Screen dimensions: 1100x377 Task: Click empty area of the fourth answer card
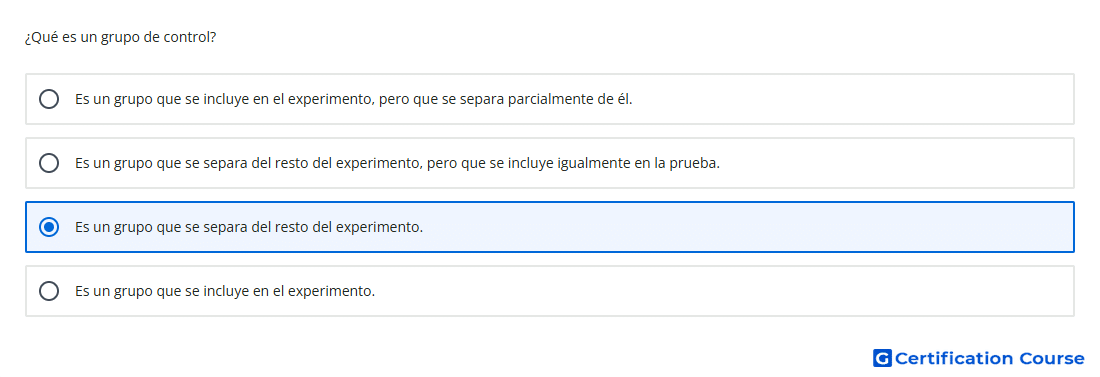pos(702,291)
